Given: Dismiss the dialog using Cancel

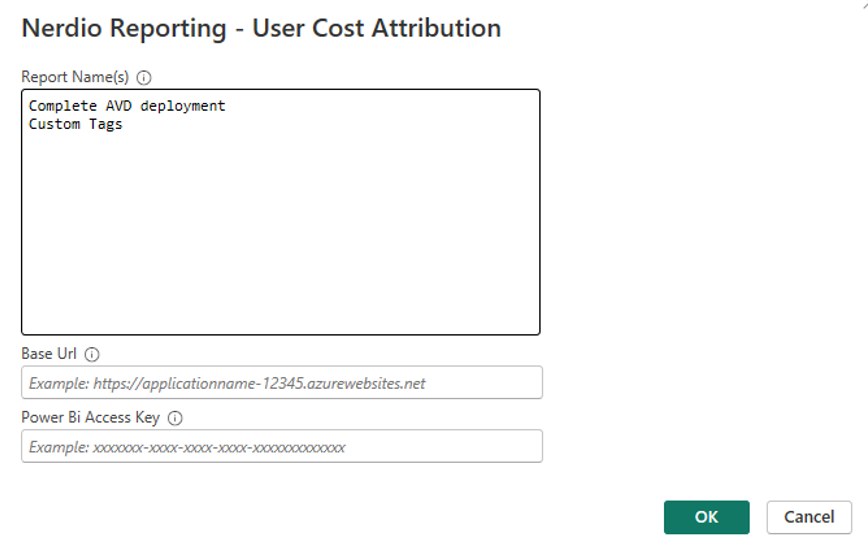Looking at the screenshot, I should point(809,517).
